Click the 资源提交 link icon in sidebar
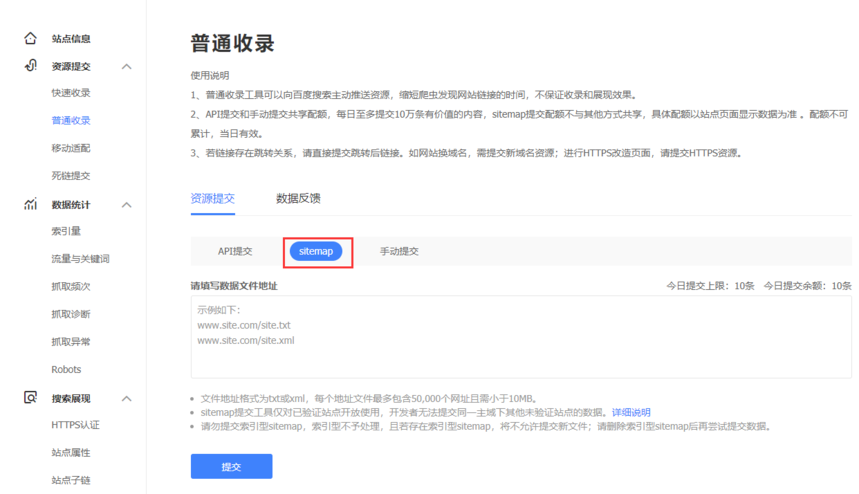 (x=31, y=66)
